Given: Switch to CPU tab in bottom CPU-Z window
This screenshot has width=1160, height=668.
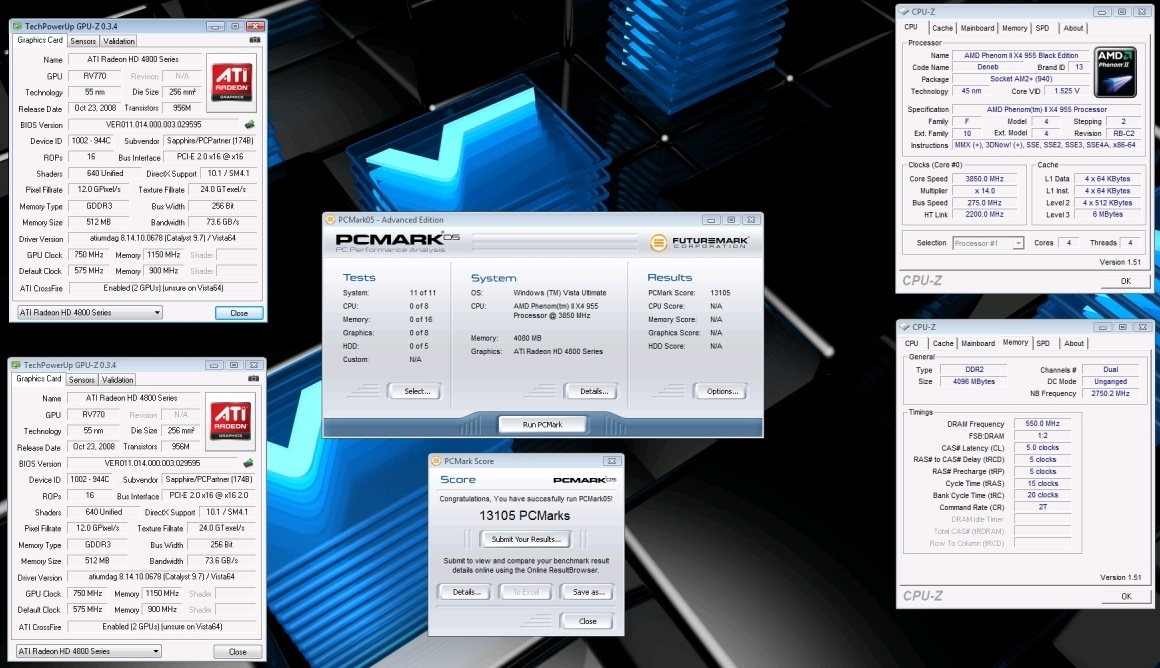Looking at the screenshot, I should [911, 343].
